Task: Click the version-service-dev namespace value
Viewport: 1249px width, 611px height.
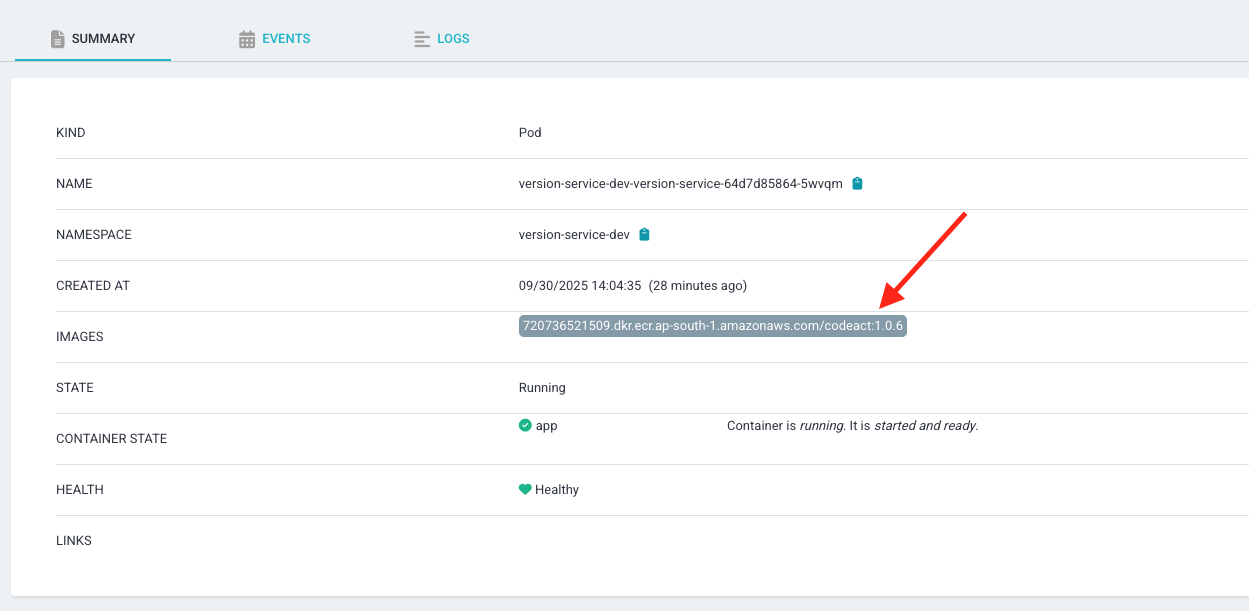Action: (574, 235)
